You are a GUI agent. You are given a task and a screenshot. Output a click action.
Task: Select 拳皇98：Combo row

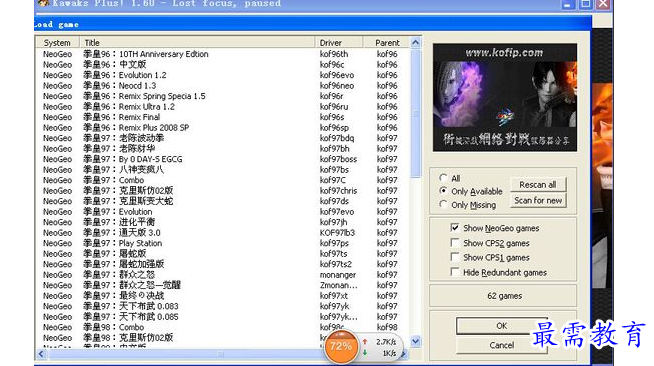pyautogui.click(x=222, y=327)
